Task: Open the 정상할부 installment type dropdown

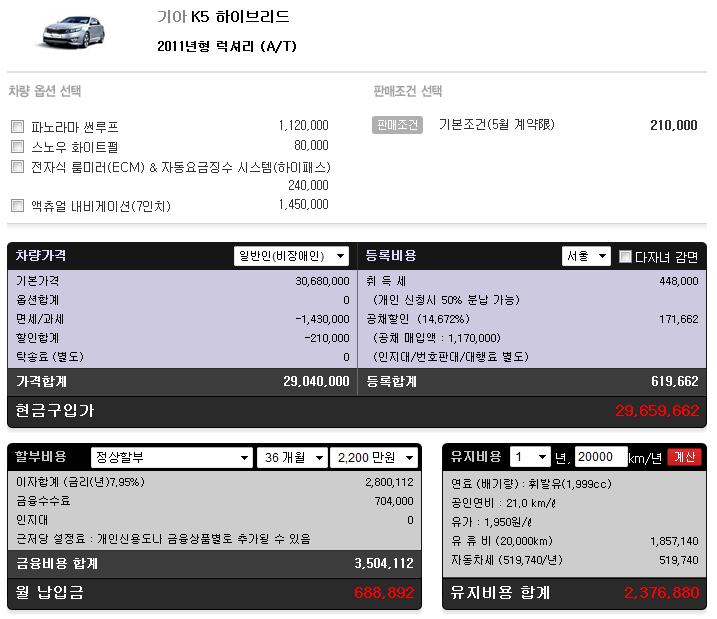Action: tap(171, 457)
